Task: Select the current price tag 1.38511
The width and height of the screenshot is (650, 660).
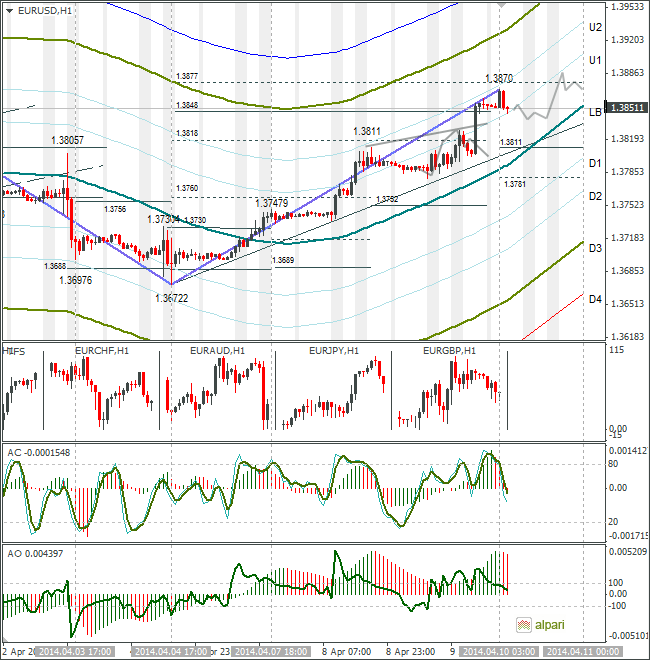Action: click(626, 107)
